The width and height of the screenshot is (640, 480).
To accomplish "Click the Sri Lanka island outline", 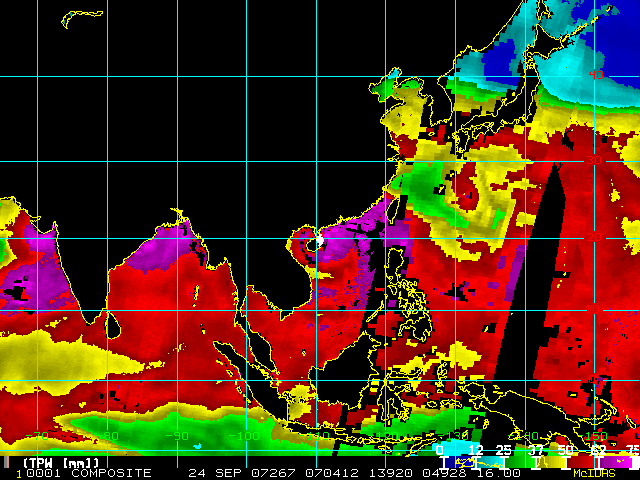I will click(113, 325).
